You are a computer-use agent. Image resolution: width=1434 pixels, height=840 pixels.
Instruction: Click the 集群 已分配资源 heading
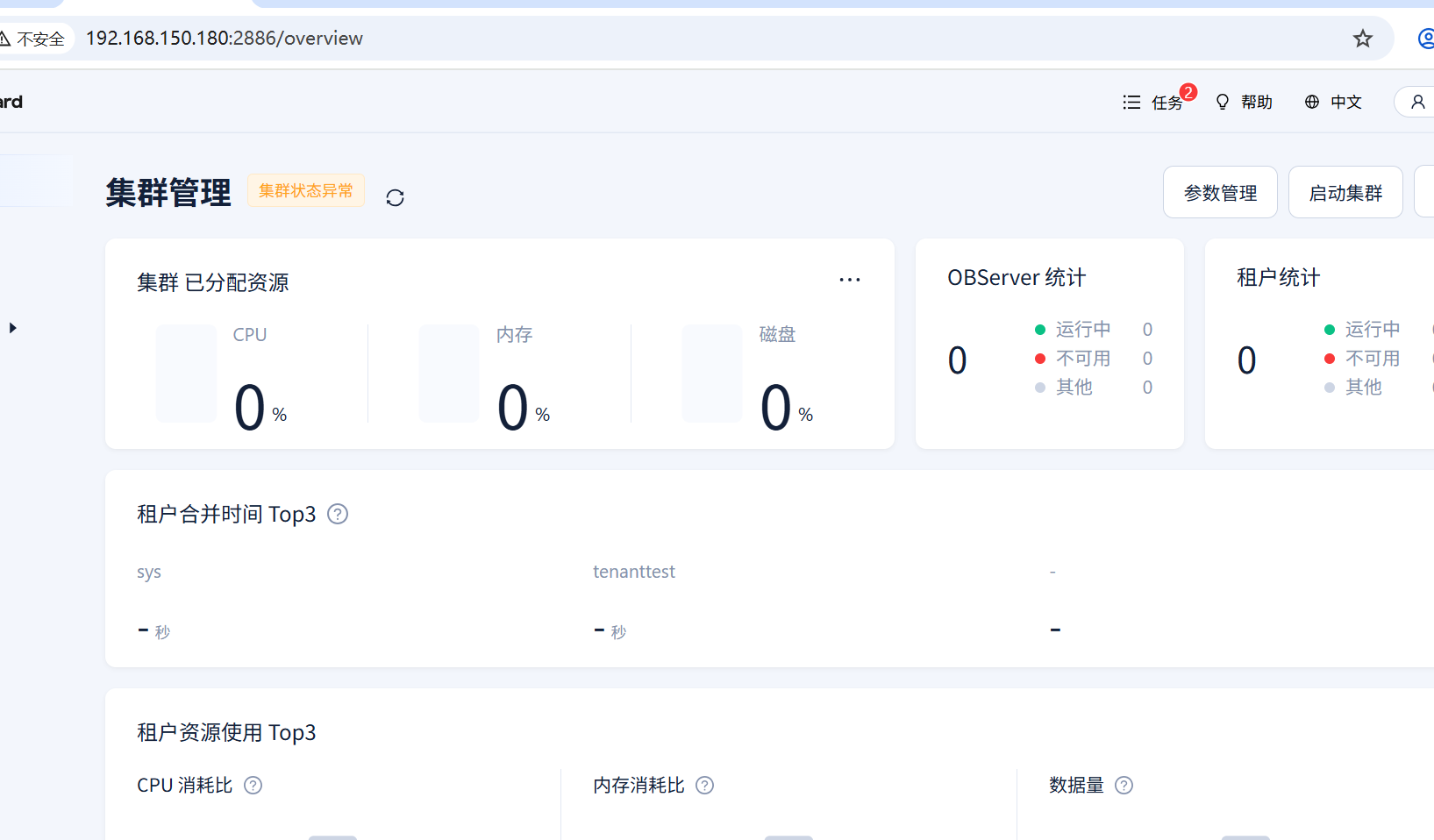[x=212, y=282]
